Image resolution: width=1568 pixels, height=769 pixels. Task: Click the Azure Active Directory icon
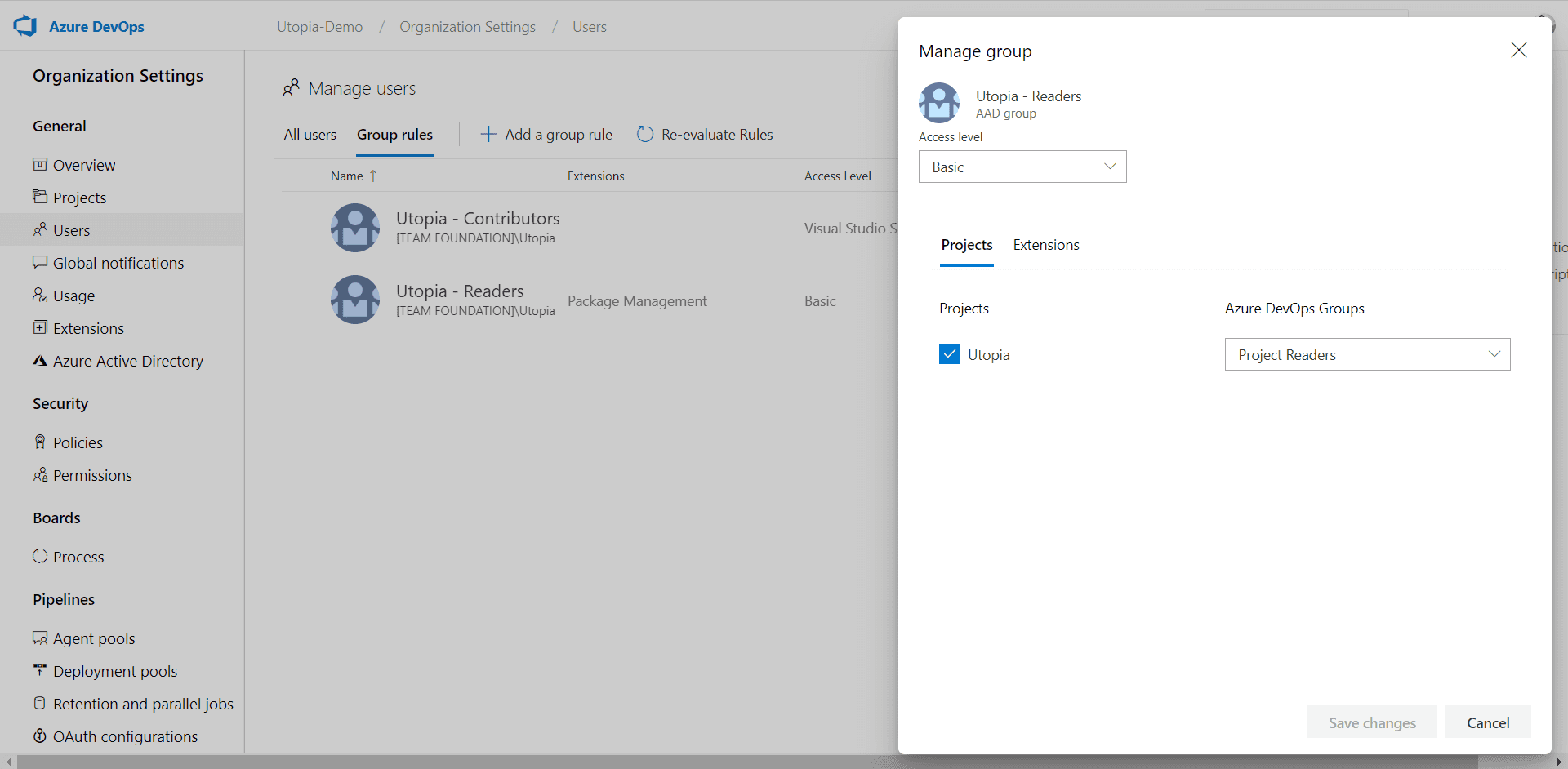coord(40,360)
